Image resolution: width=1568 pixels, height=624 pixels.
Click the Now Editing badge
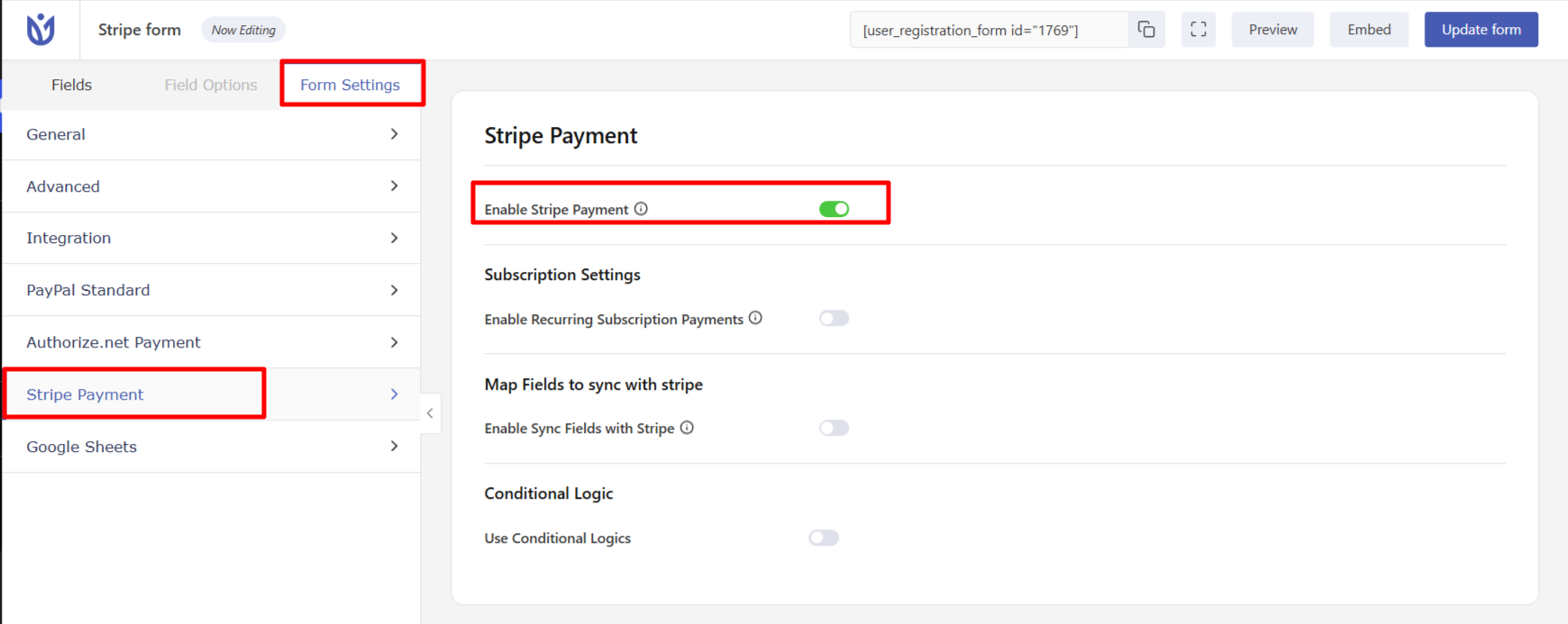click(x=243, y=30)
